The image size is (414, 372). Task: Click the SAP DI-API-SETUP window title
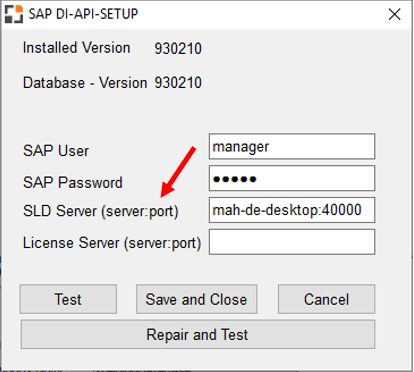[83, 14]
